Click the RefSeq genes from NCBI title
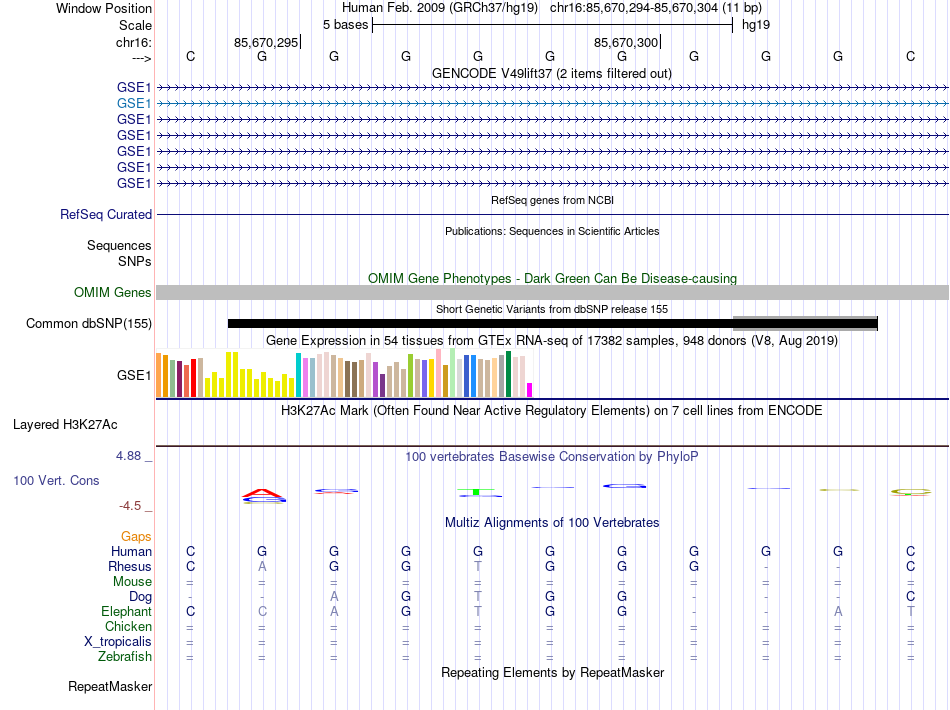Screen dimensions: 950x710 (x=553, y=200)
